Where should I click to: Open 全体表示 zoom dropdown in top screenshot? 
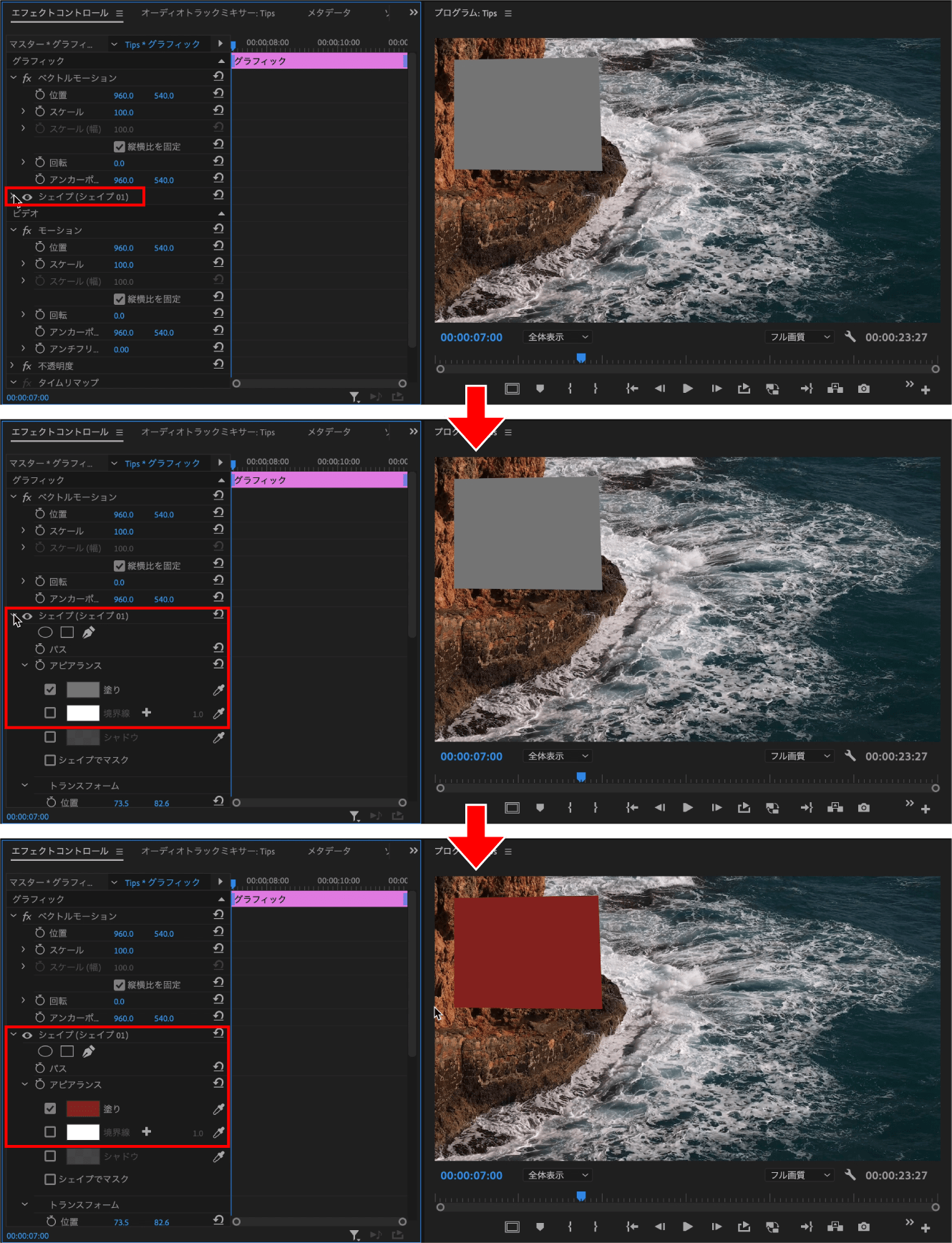(x=558, y=337)
